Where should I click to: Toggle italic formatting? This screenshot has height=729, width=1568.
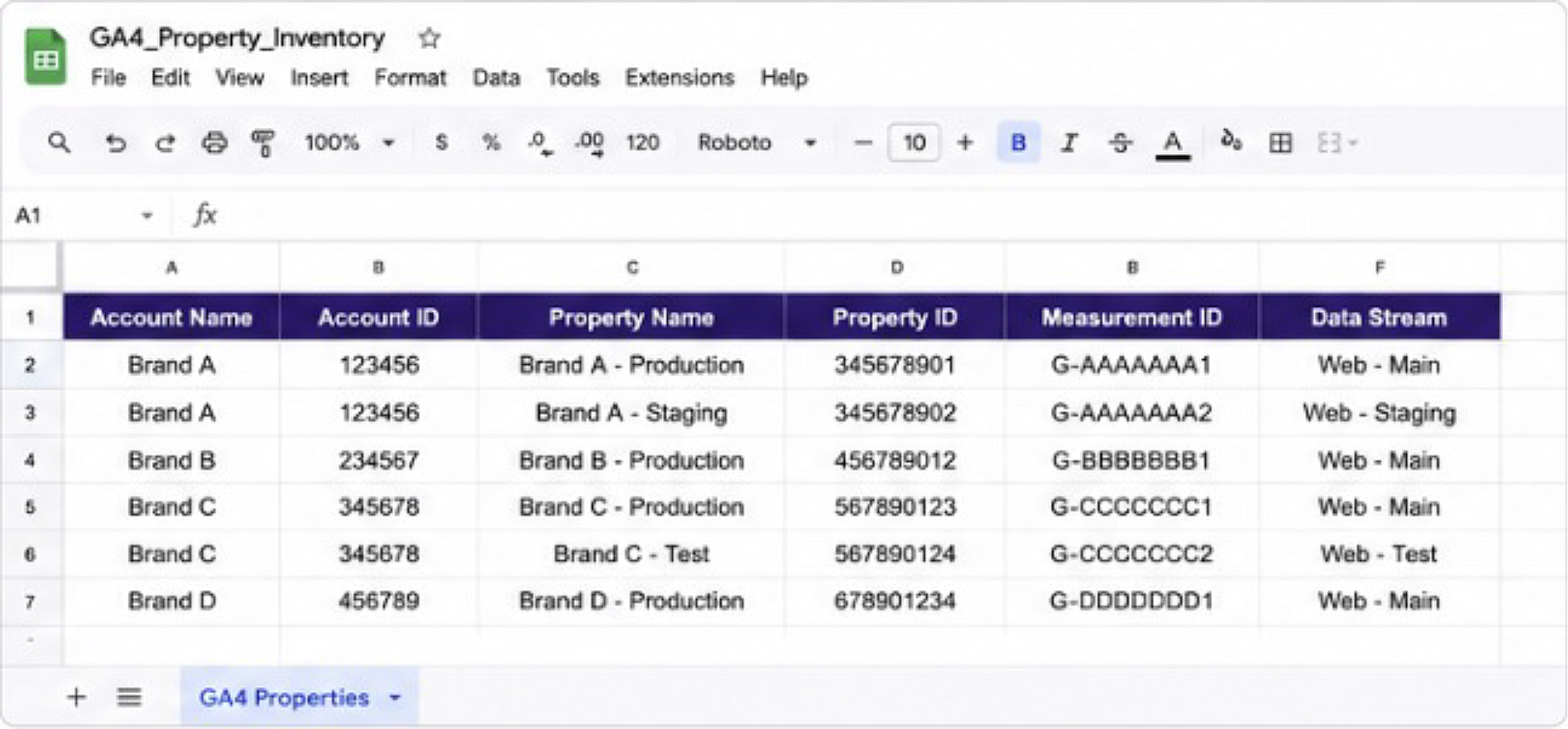coord(1070,143)
